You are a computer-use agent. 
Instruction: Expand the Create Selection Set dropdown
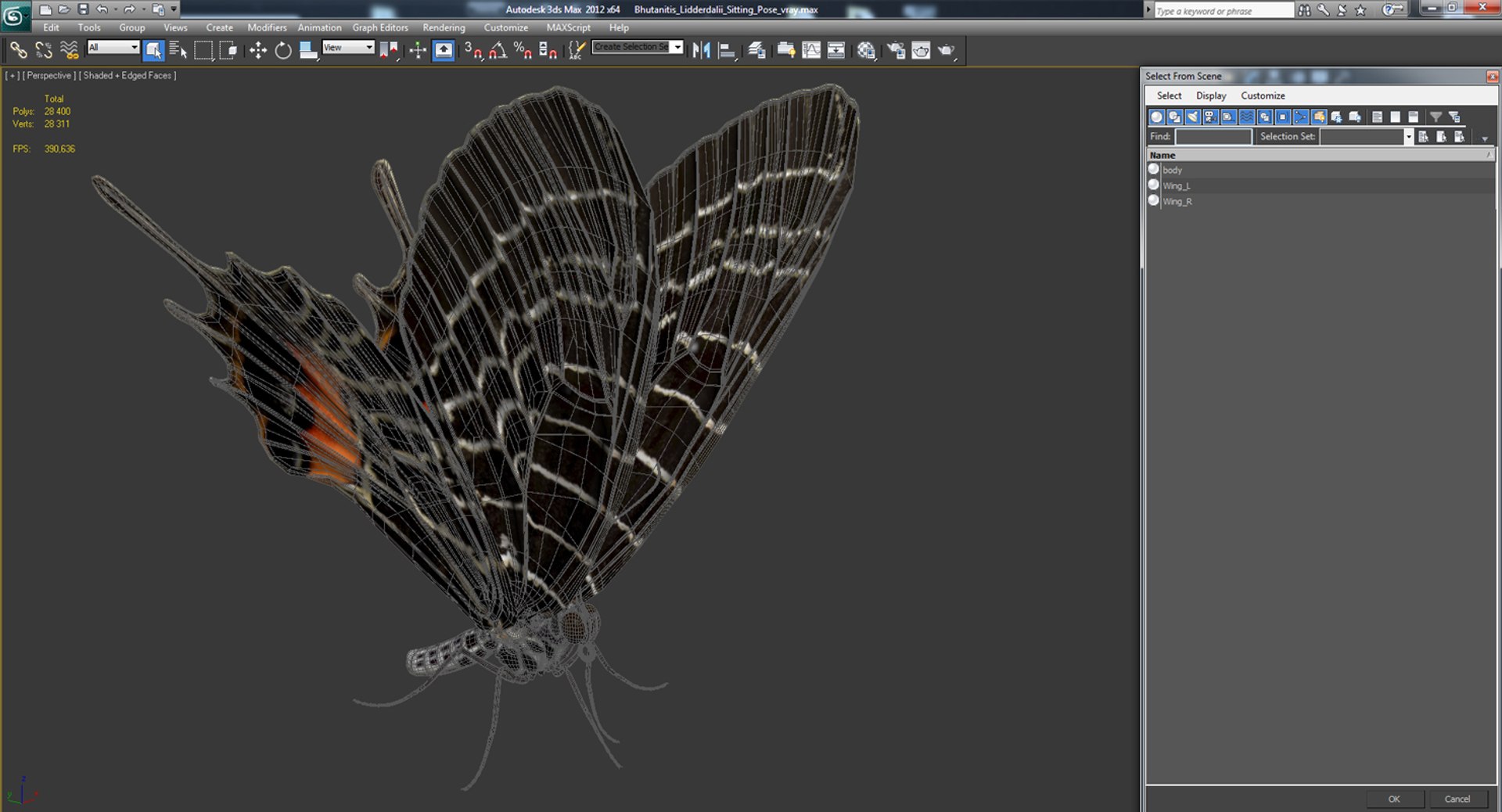coord(677,47)
